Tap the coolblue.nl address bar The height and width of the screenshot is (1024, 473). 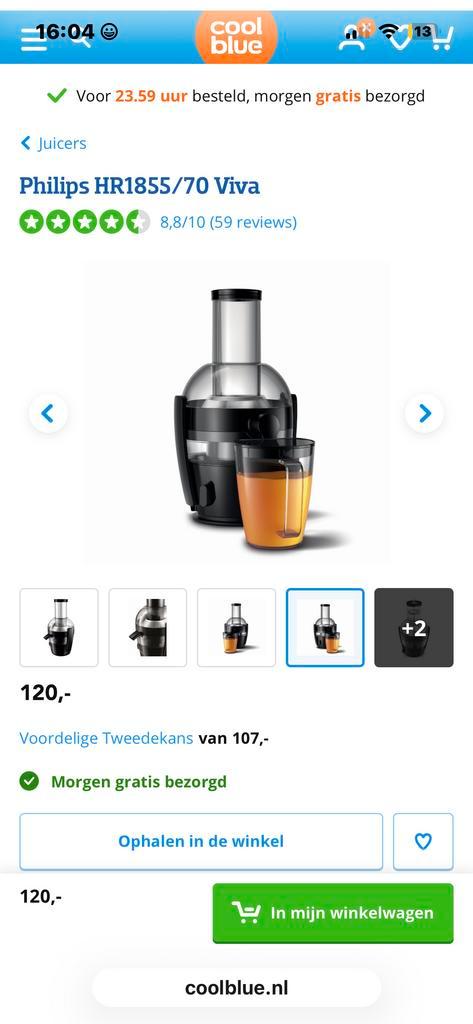pos(236,988)
